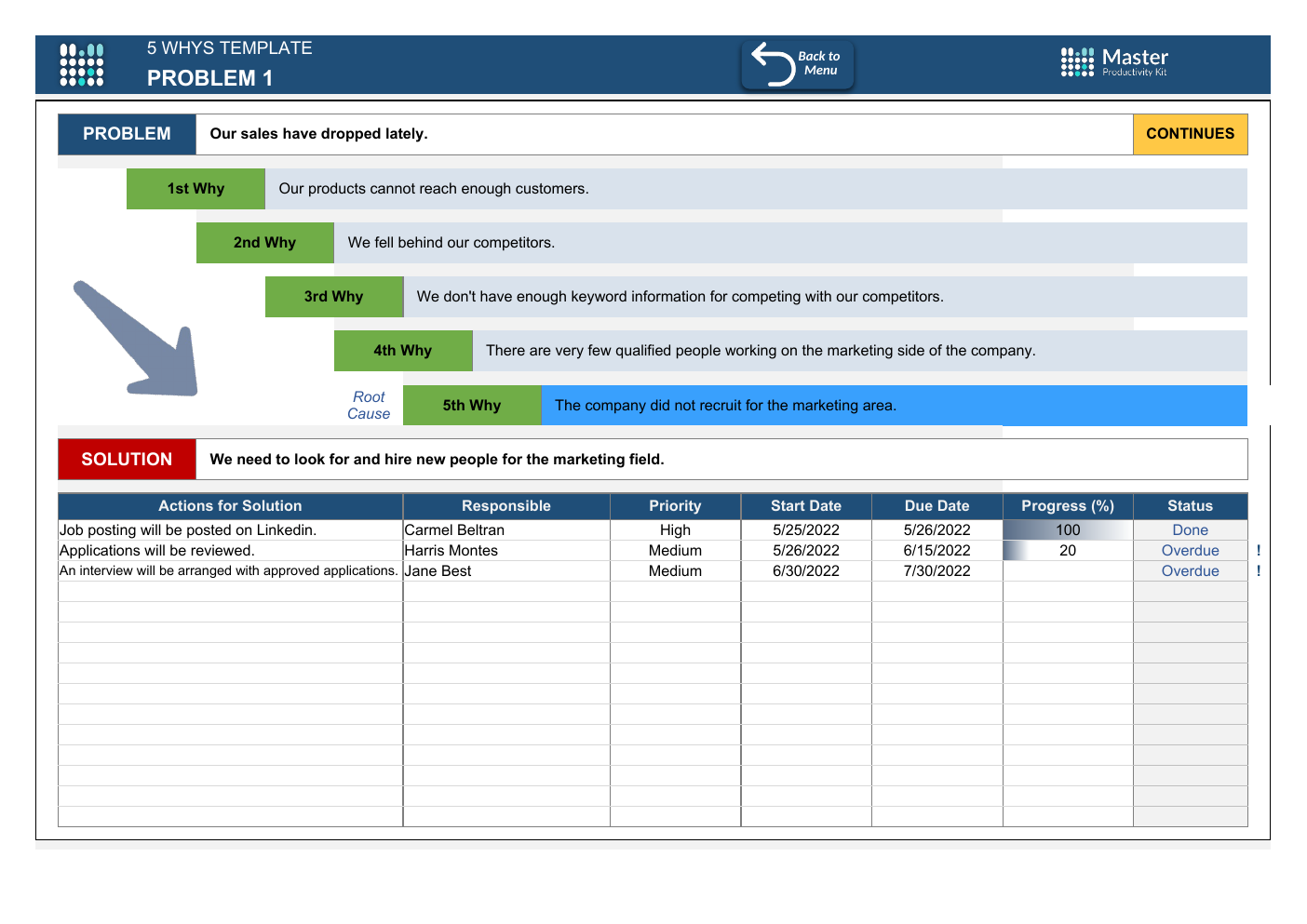This screenshot has height=924, width=1307.
Task: Click the warning exclamation beside Applications row
Action: pos(1259,551)
